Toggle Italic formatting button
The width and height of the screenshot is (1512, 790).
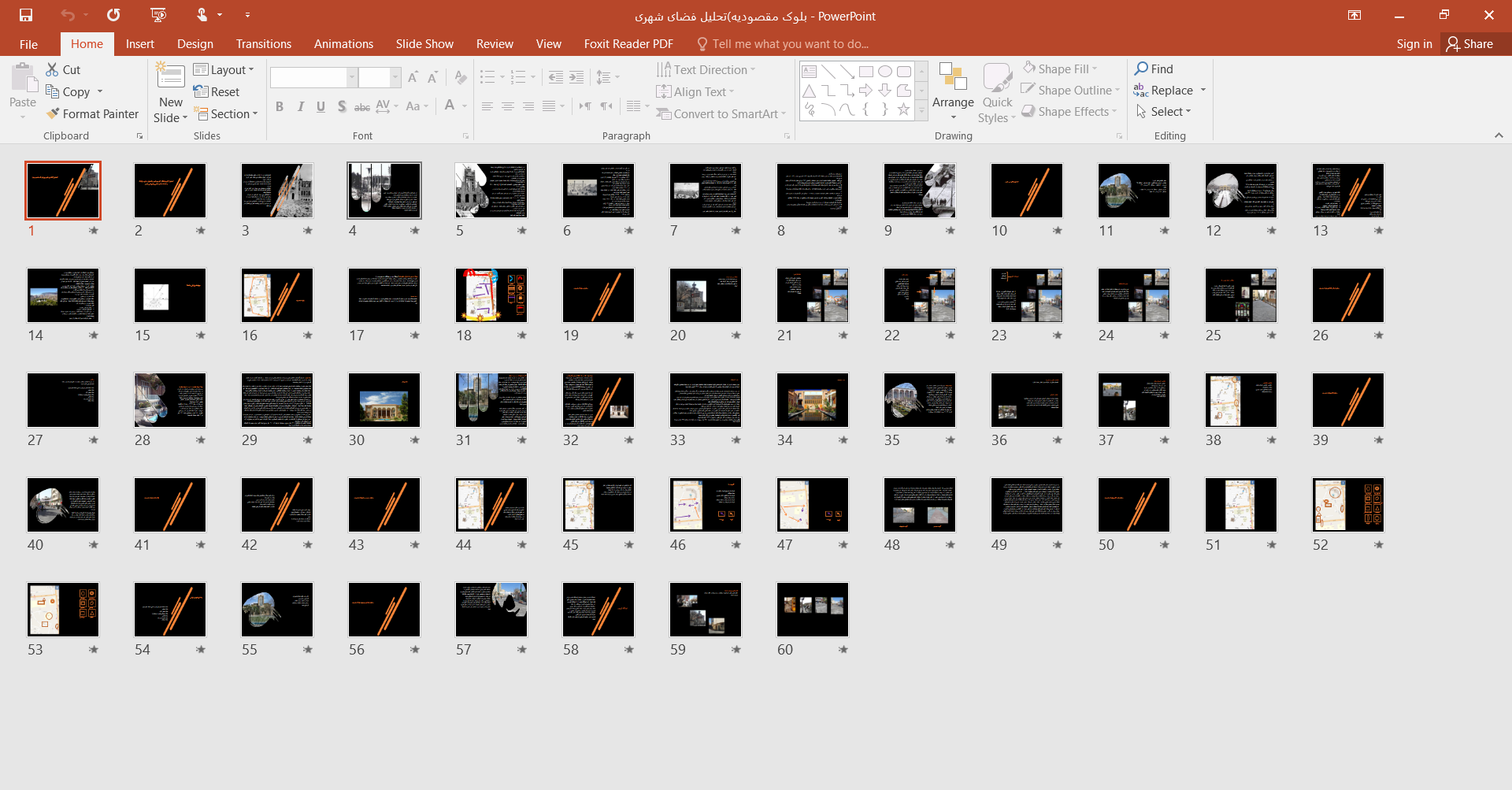click(x=300, y=106)
